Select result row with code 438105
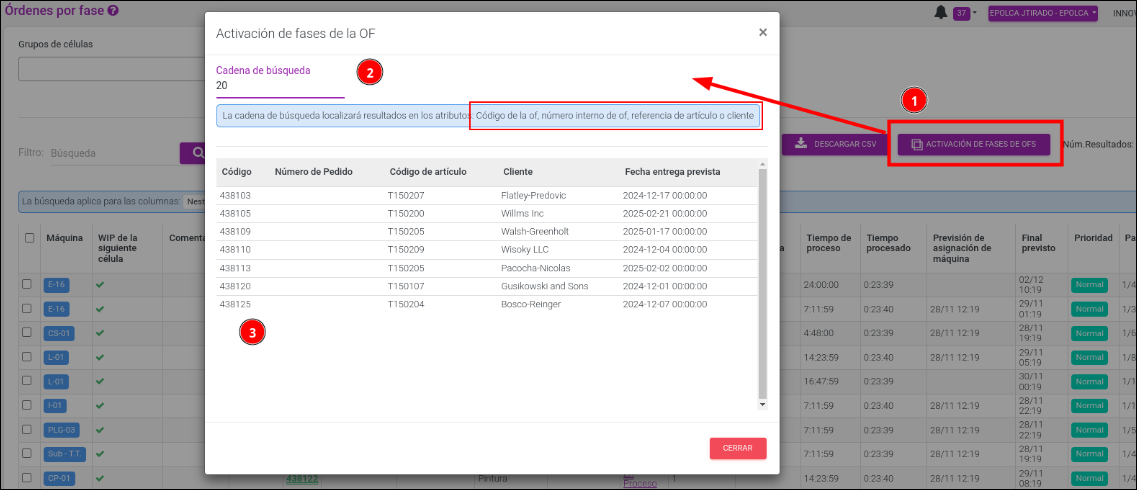 pos(487,214)
